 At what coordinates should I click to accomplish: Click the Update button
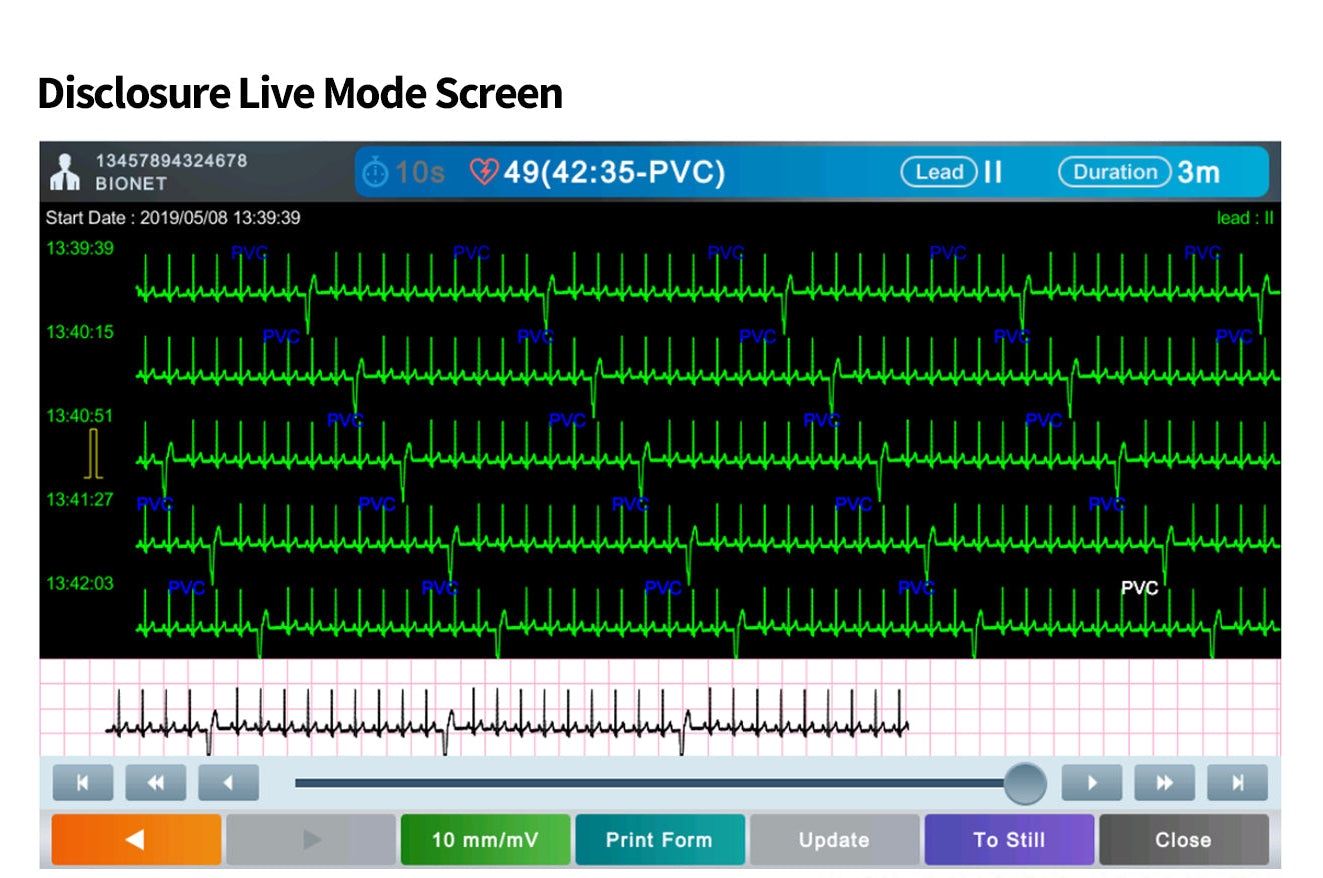click(834, 839)
